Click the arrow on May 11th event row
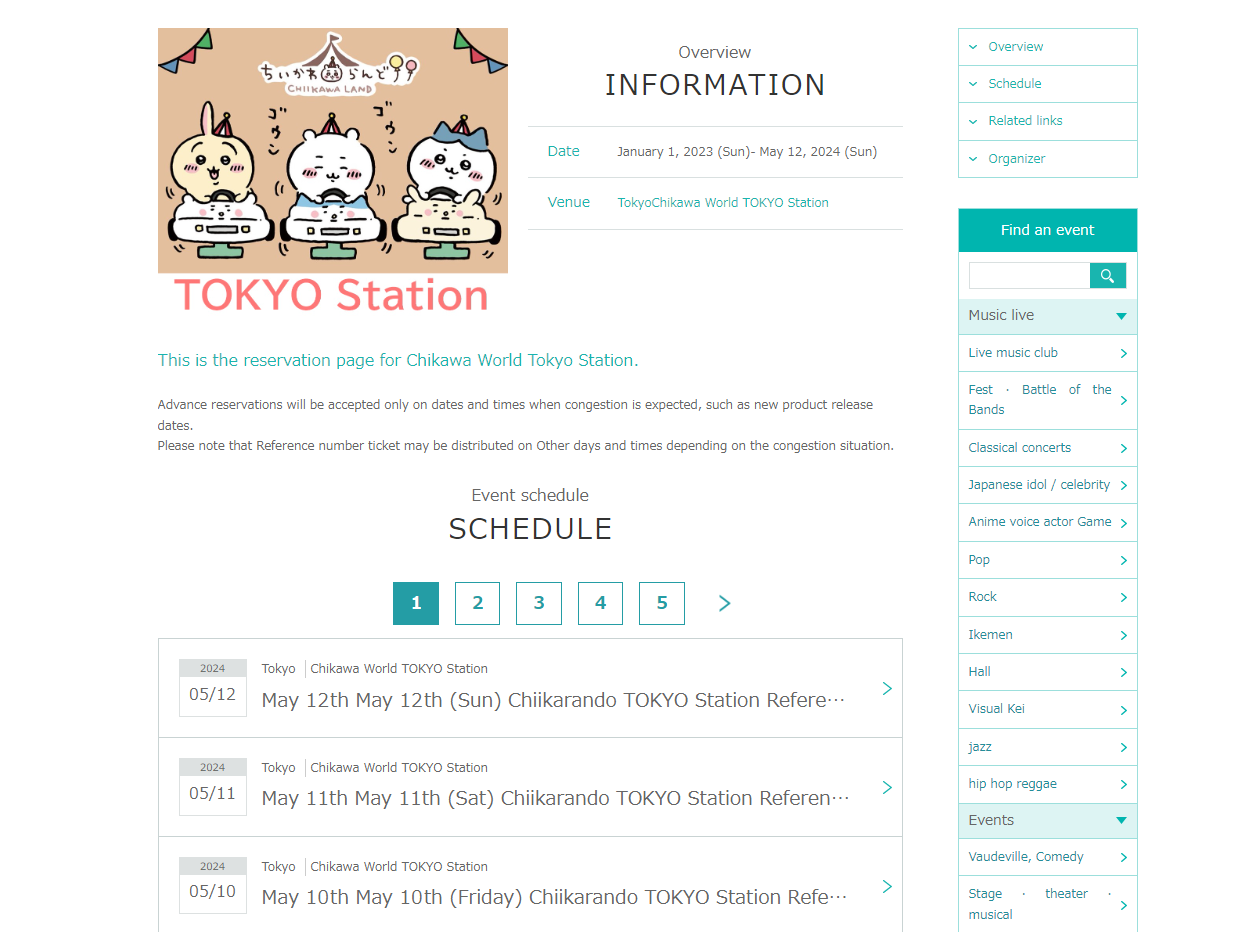The height and width of the screenshot is (932, 1255). (886, 788)
